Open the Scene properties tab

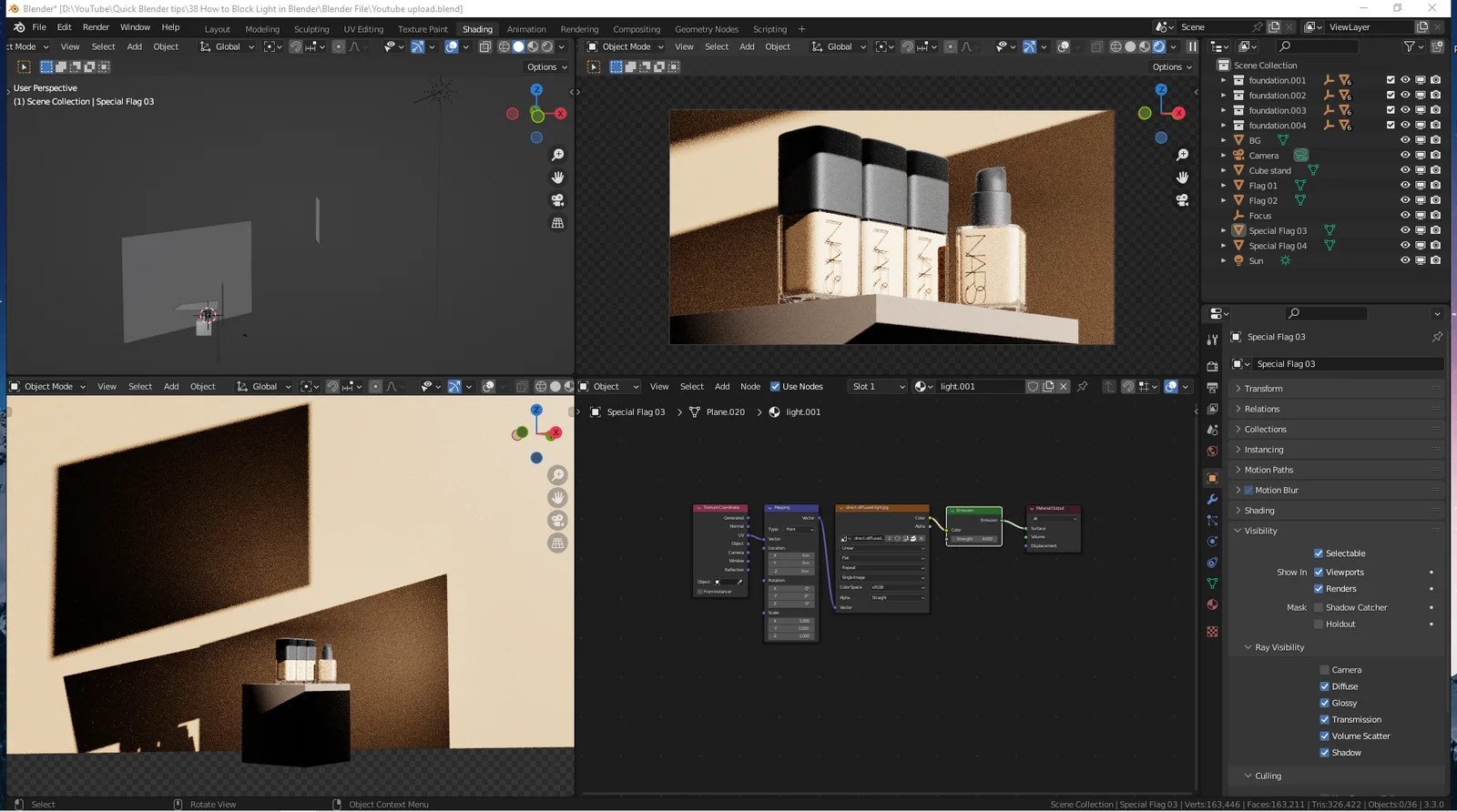point(1212,430)
